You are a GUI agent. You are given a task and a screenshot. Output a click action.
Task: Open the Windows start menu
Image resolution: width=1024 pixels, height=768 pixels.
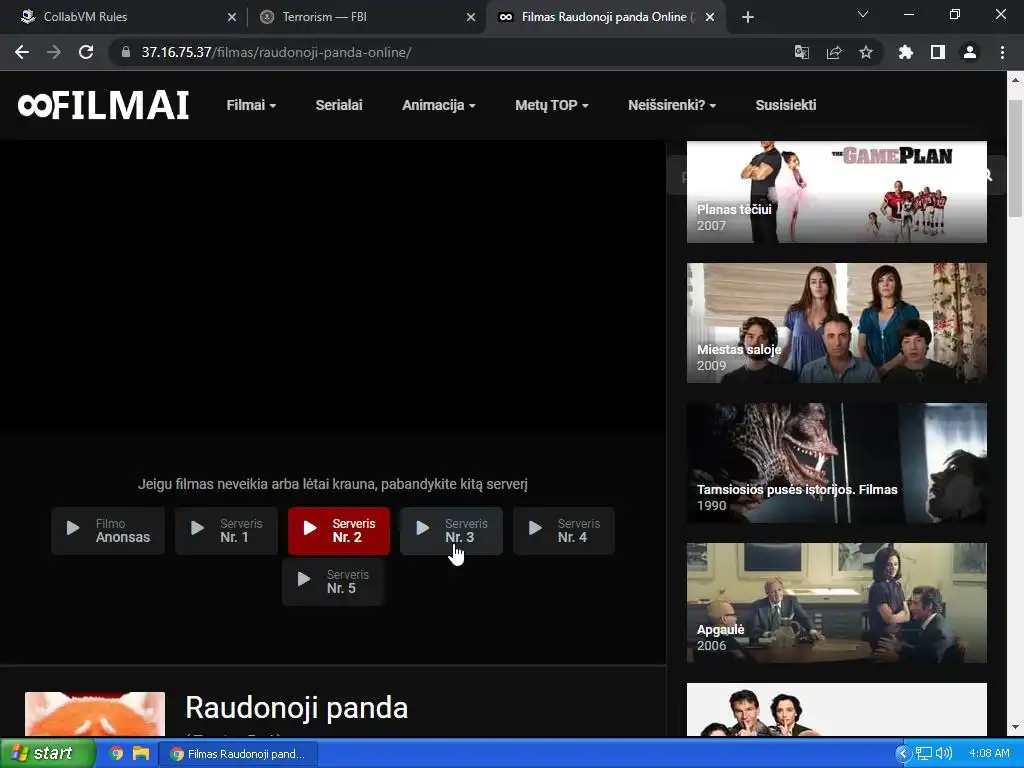point(48,754)
